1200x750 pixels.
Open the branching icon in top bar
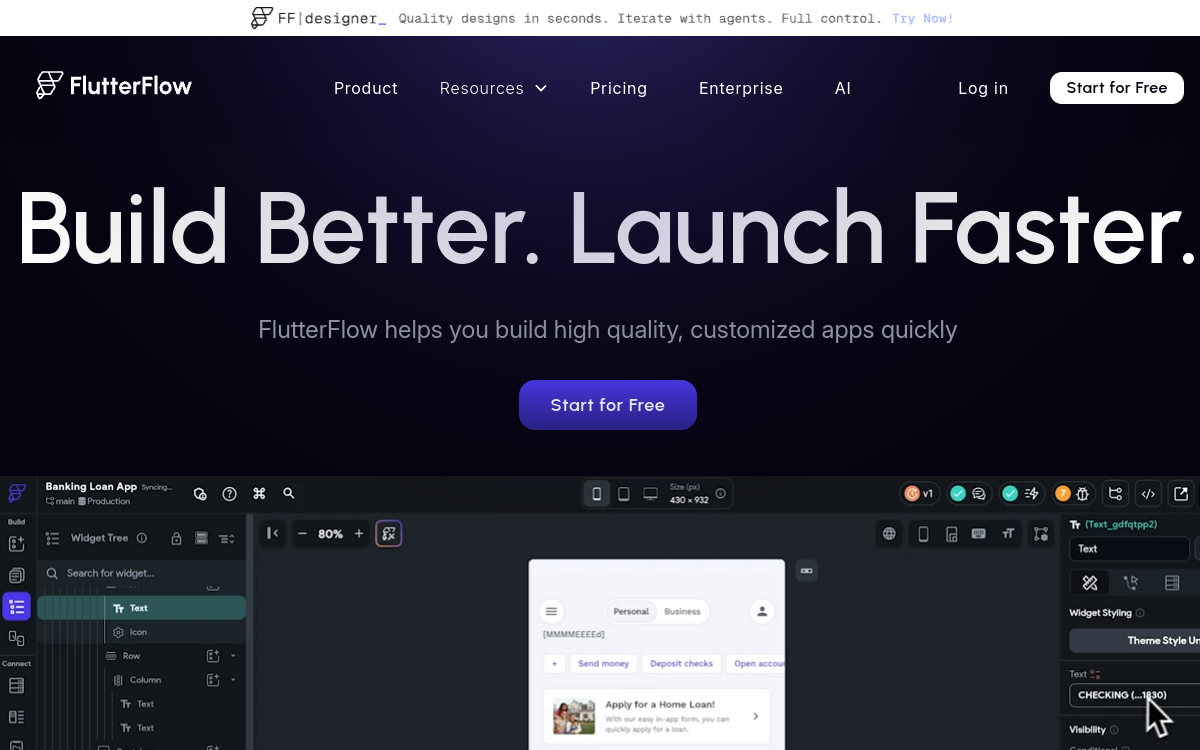(x=1116, y=493)
